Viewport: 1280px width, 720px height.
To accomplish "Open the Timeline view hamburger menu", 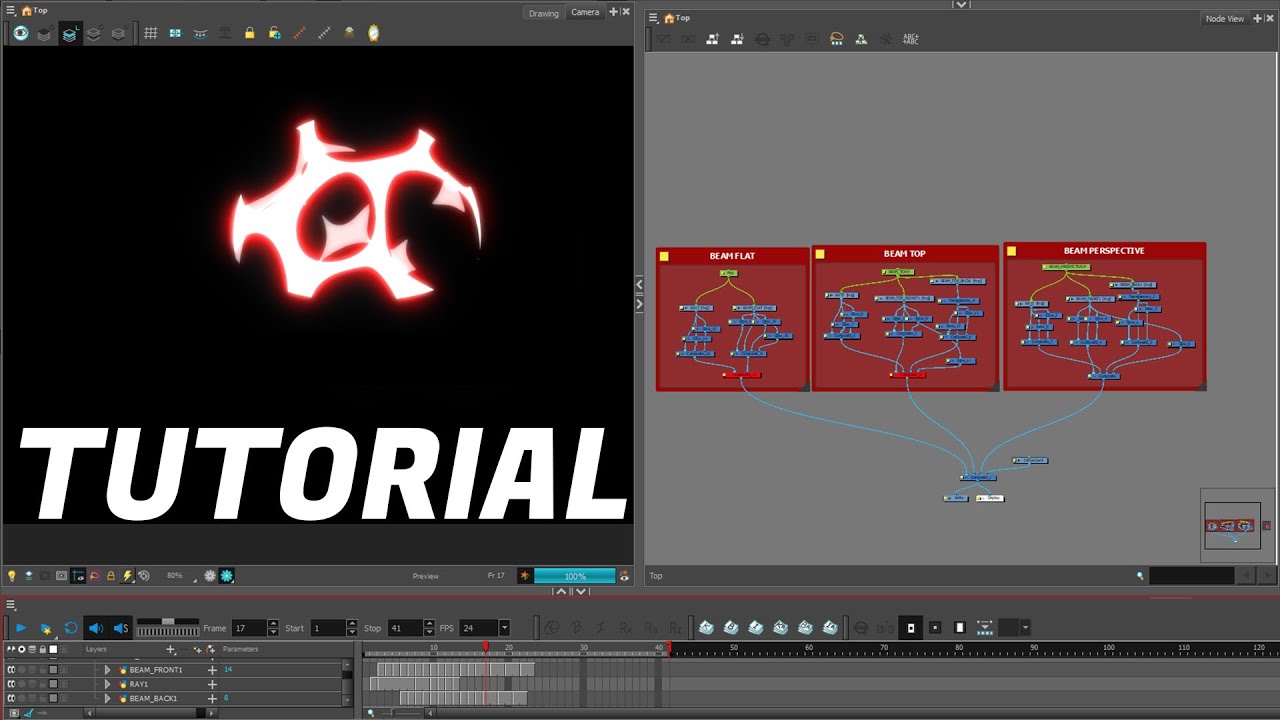I will click(x=11, y=605).
